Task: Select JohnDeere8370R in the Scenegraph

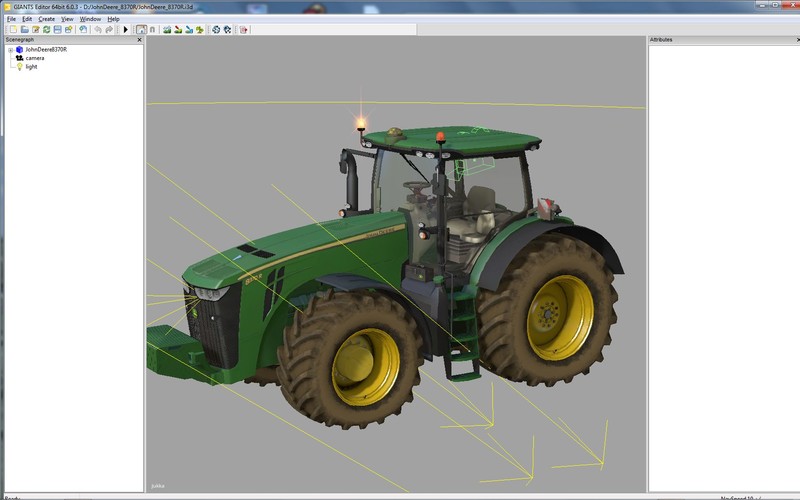Action: [45, 49]
